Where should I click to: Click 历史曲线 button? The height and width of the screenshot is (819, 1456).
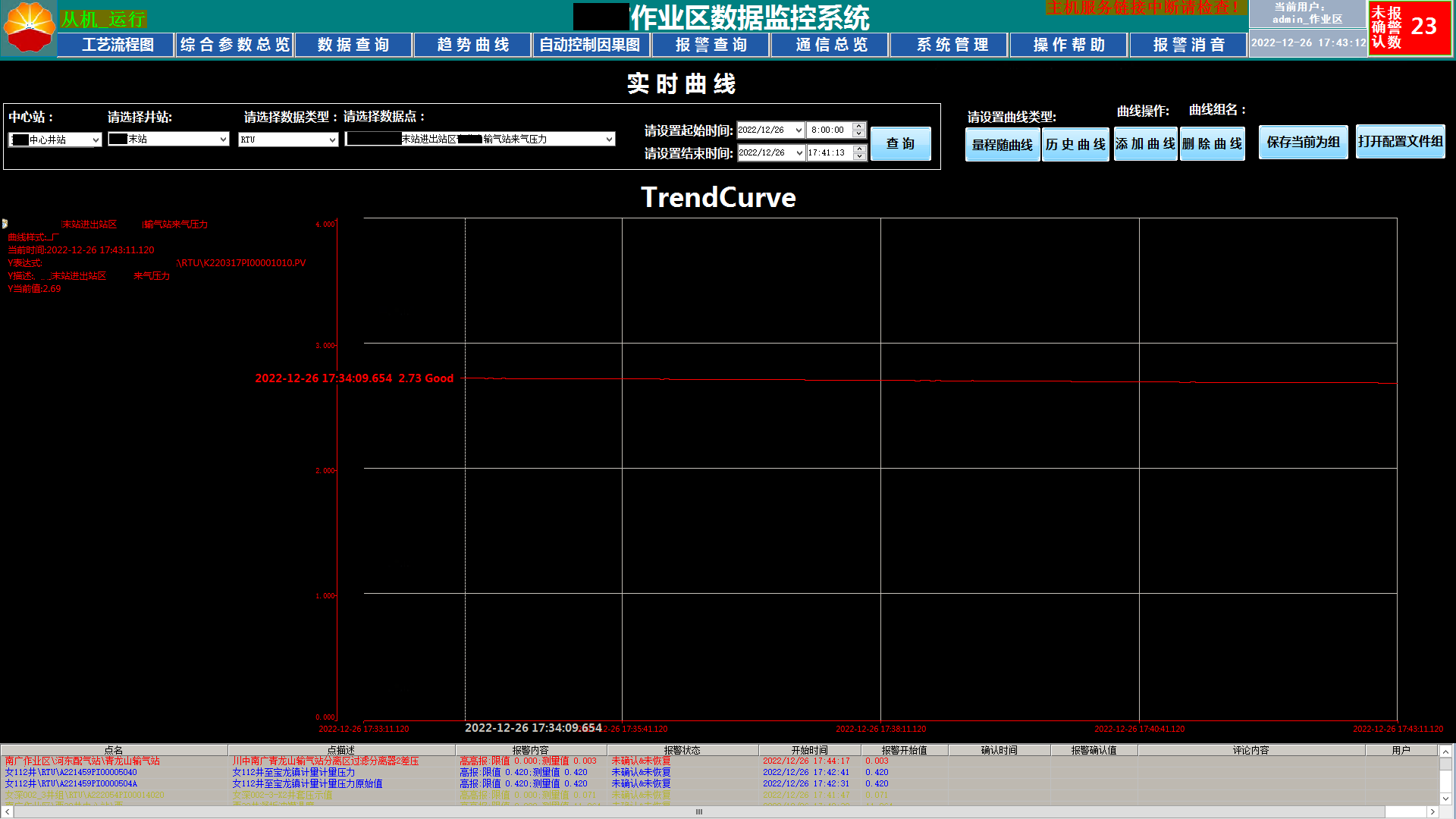click(1075, 144)
